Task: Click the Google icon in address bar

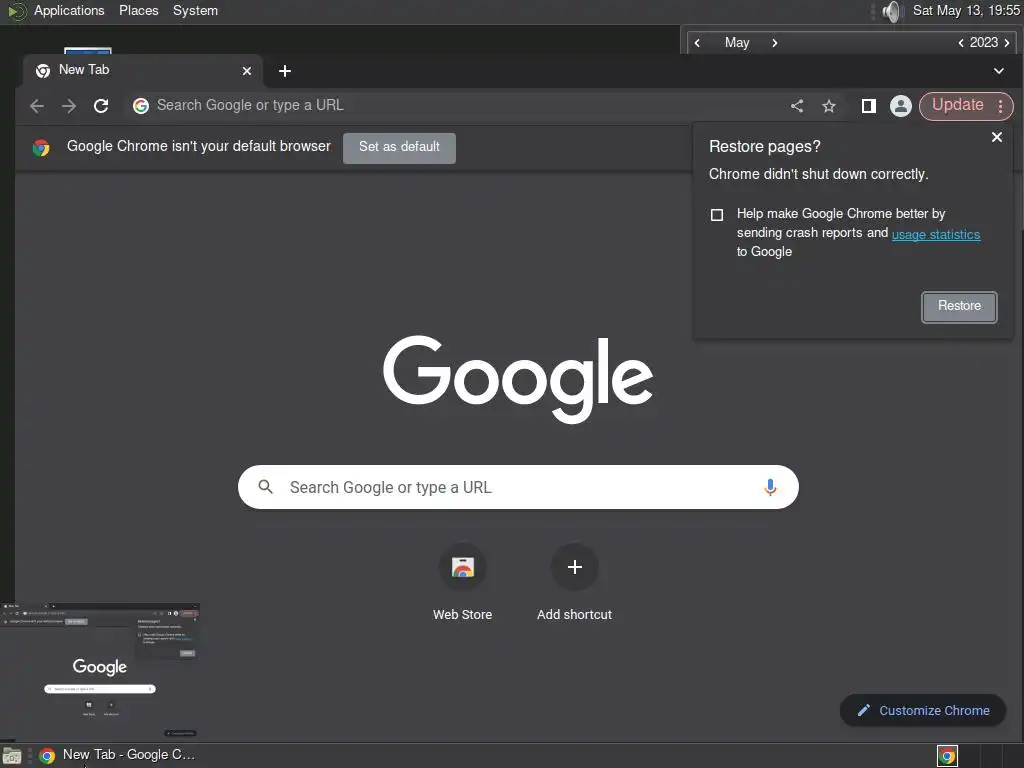Action: [x=141, y=106]
